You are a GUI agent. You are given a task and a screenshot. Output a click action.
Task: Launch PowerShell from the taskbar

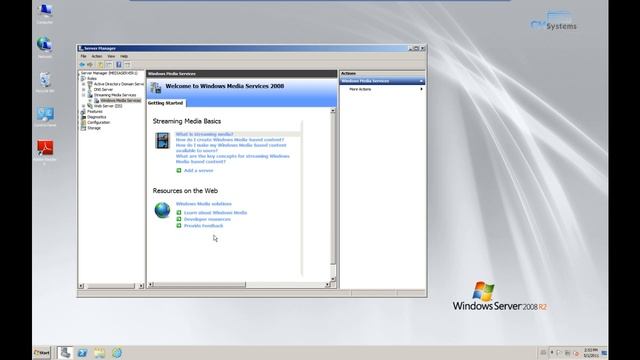[82, 353]
